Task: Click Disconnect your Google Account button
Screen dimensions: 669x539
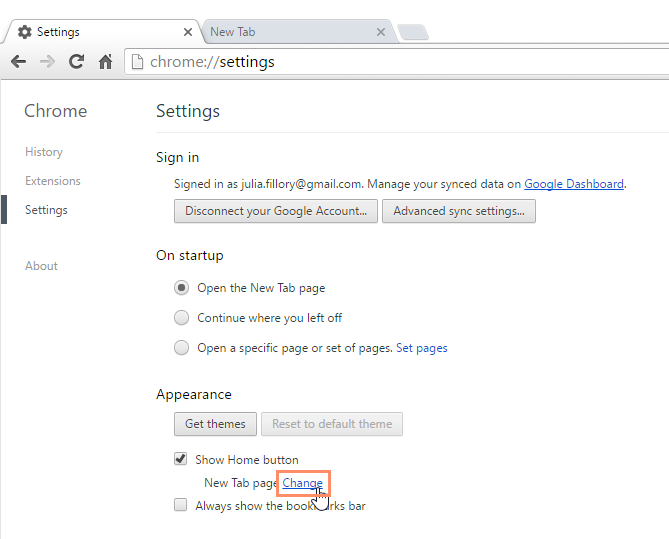Action: tap(276, 211)
